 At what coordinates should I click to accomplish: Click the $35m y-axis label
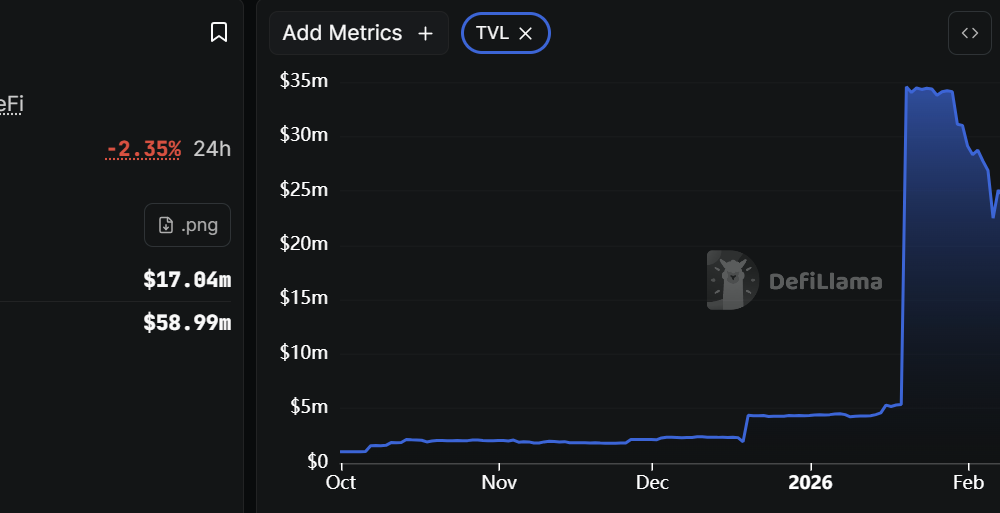click(304, 81)
